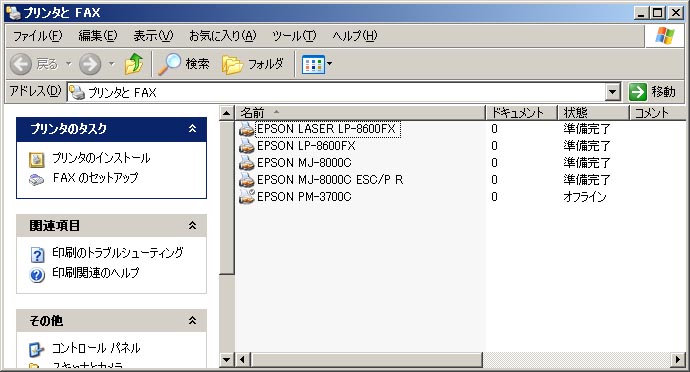Click the FAX setup icon
The width and height of the screenshot is (690, 372).
tap(37, 180)
